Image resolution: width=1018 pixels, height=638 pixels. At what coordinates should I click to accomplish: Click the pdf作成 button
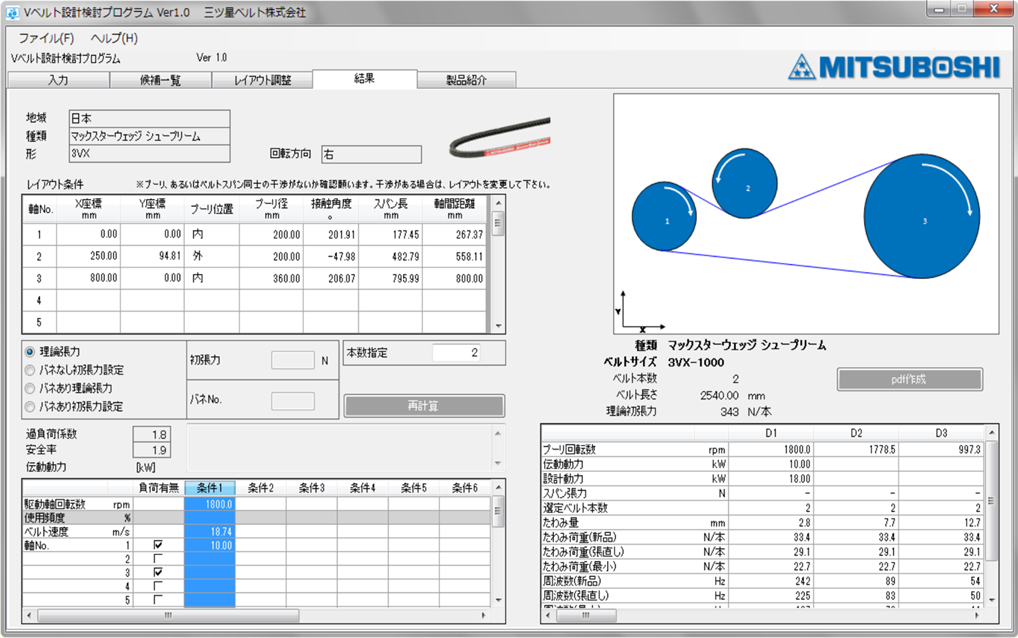coord(910,380)
